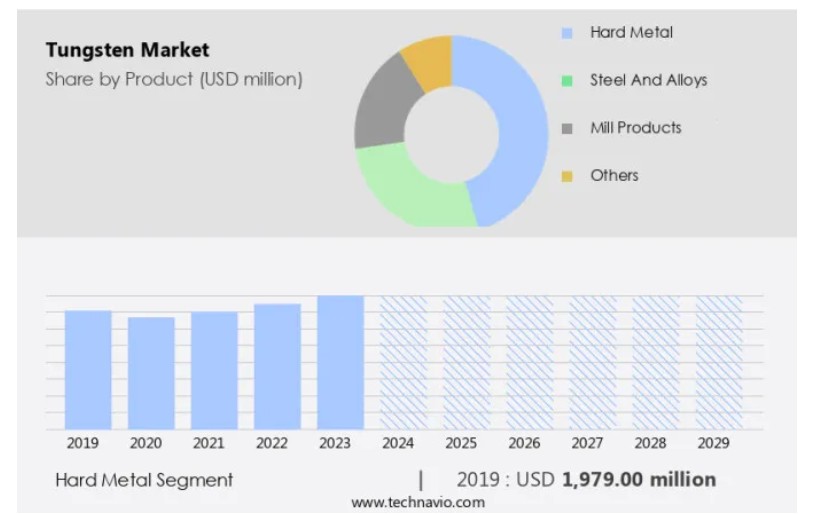Click the Hard Metal blue legend swatch

(x=567, y=33)
